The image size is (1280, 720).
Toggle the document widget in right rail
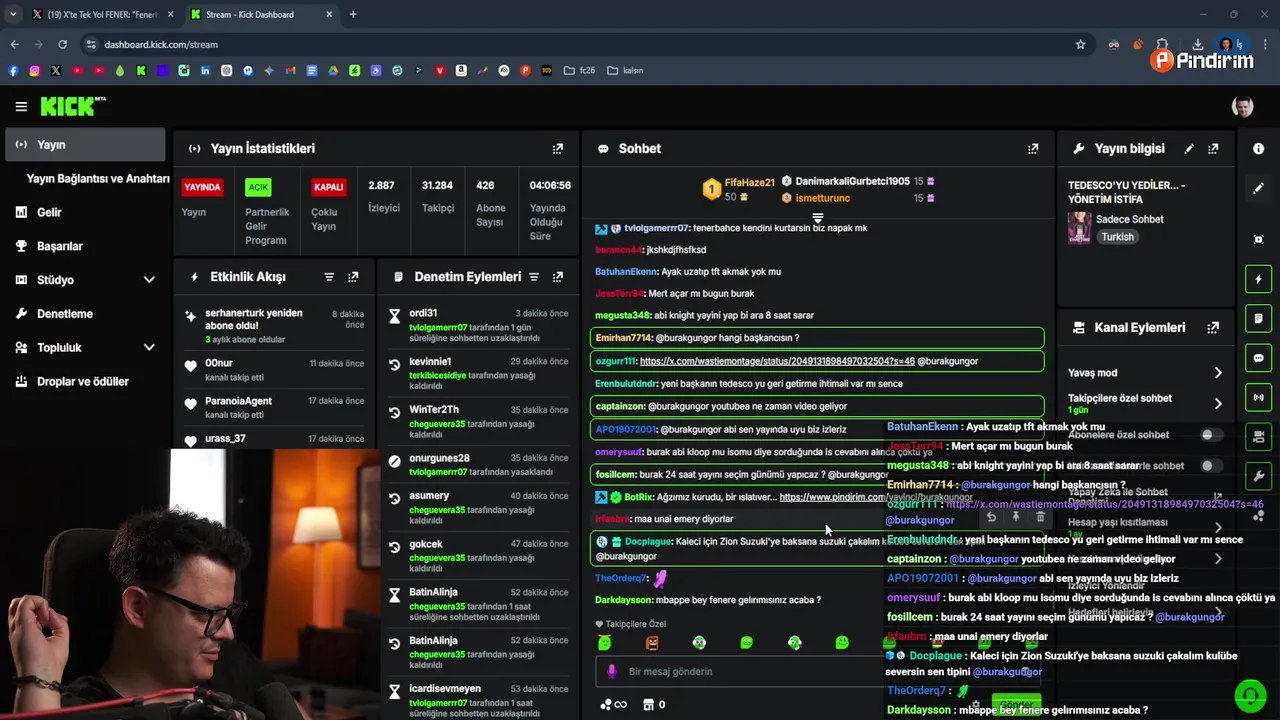(x=1258, y=318)
